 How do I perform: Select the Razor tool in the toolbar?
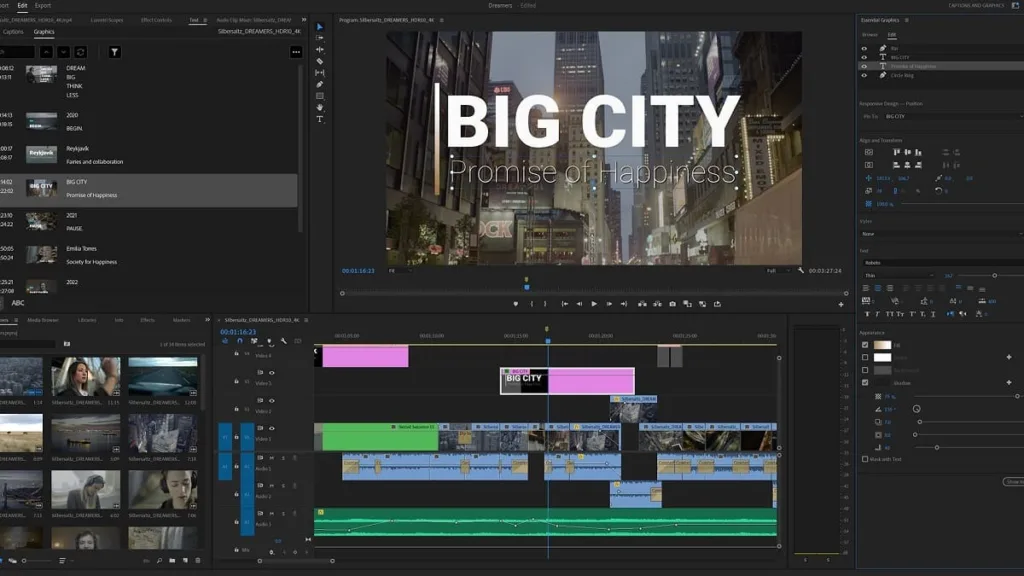pyautogui.click(x=320, y=62)
